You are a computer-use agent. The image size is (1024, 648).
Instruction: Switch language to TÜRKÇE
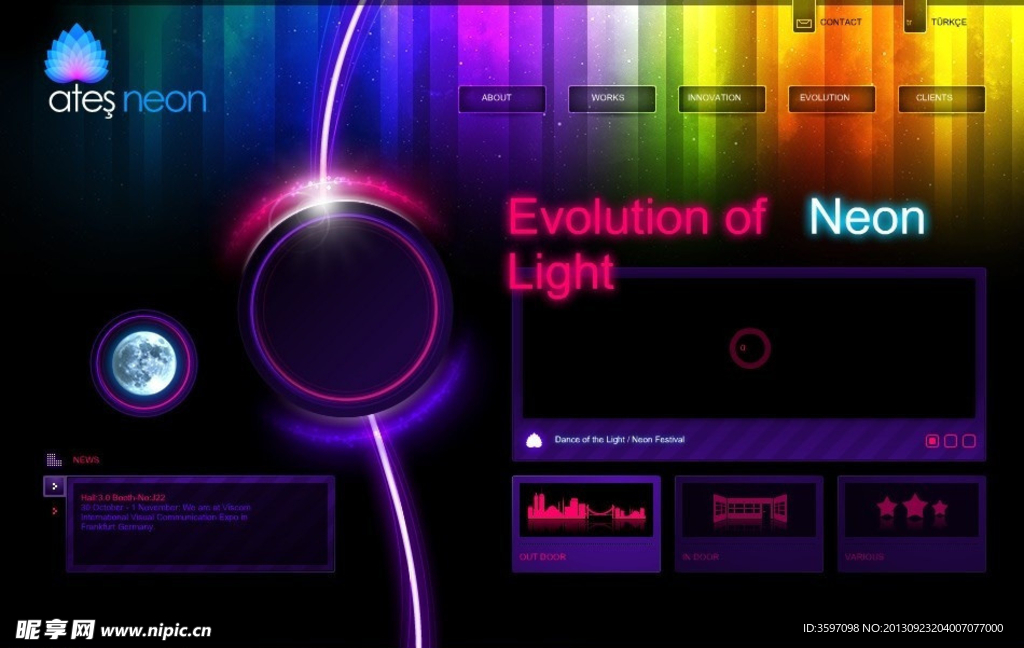click(x=948, y=22)
